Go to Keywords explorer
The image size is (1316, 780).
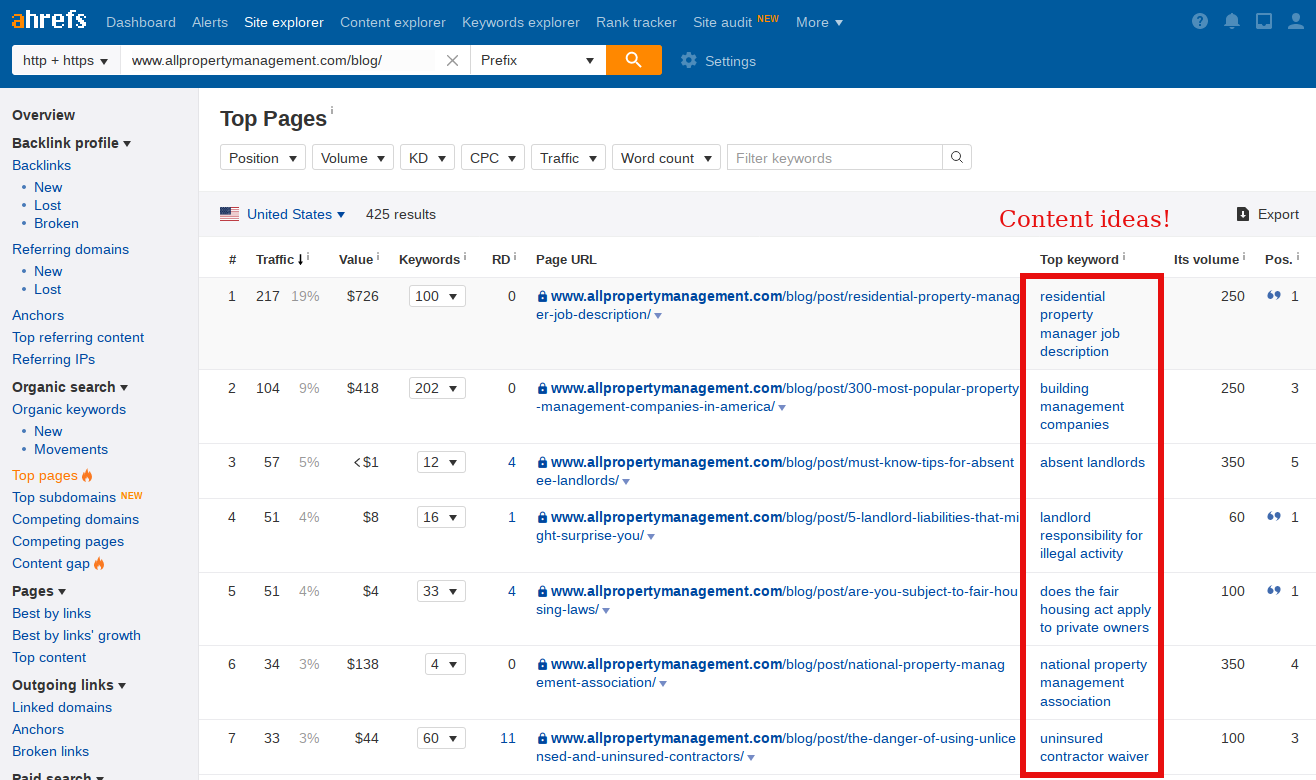point(521,22)
